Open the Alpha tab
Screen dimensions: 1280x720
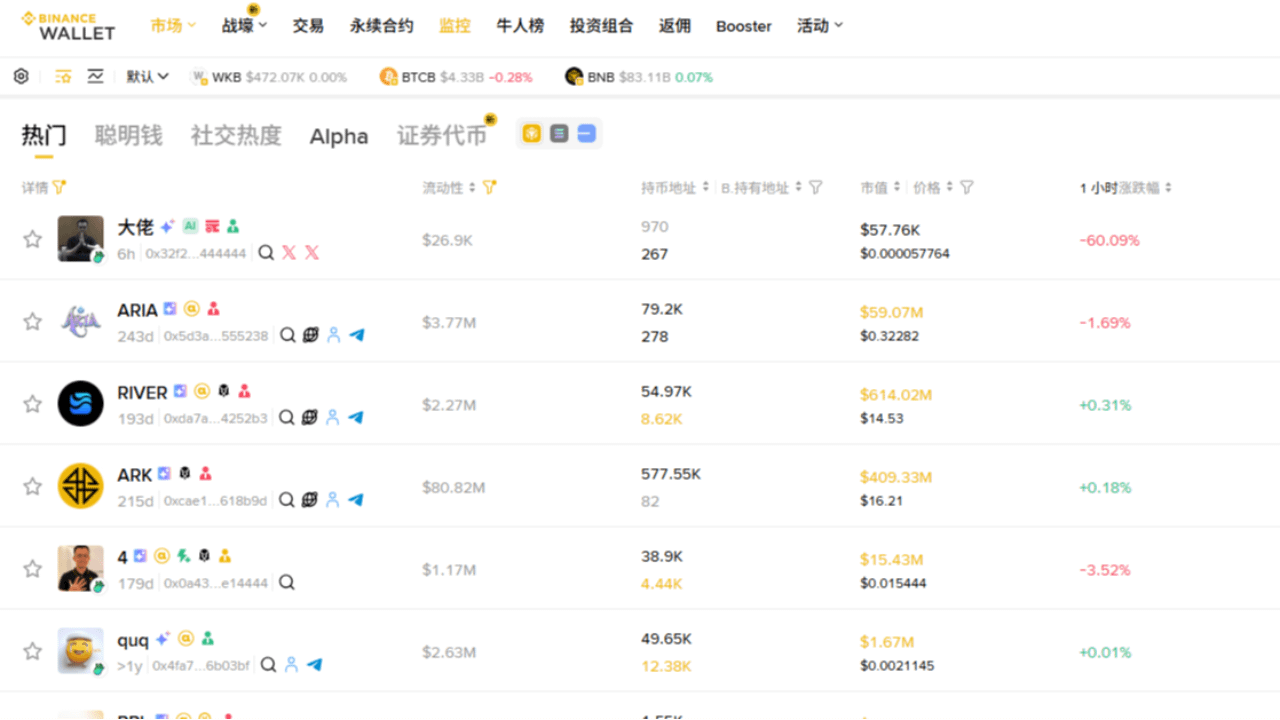pos(338,136)
